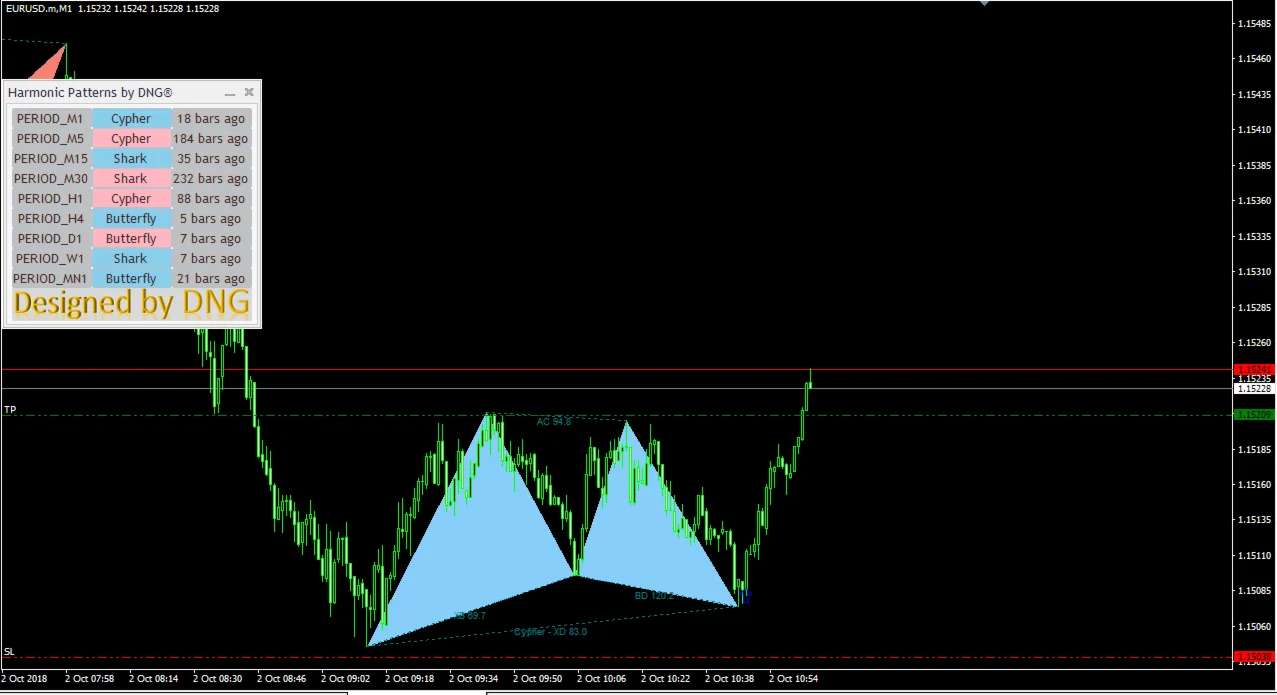The image size is (1277, 695).
Task: Click the pink Butterfly label in D1 row
Action: [x=131, y=239]
